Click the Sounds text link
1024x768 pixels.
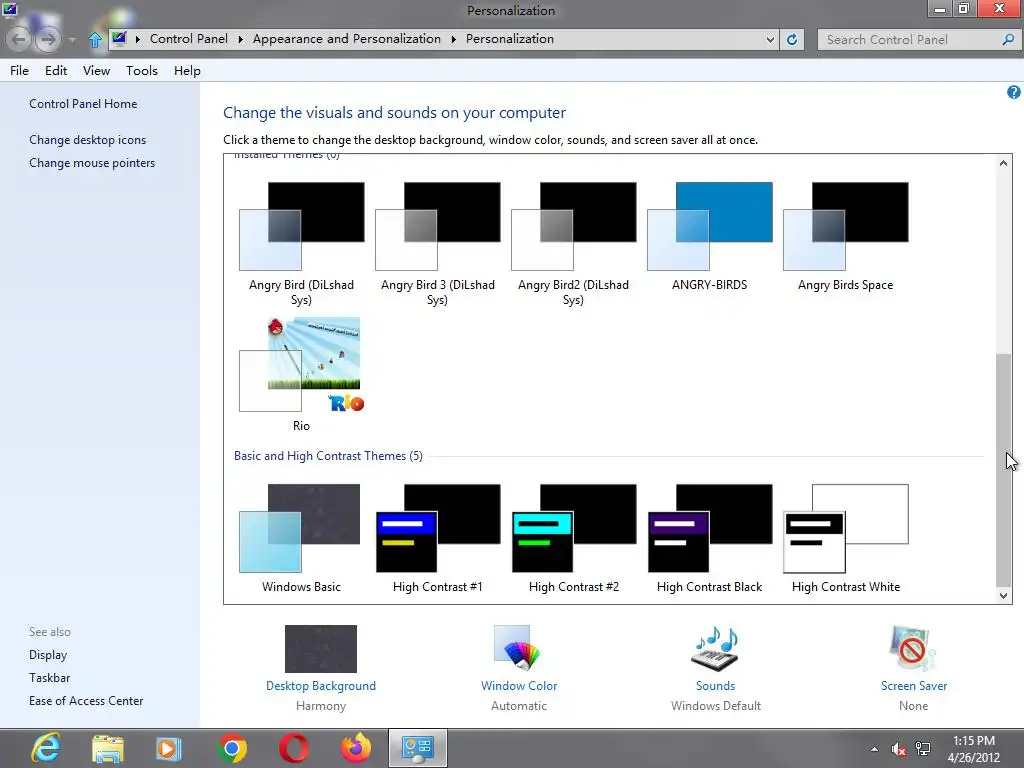(715, 686)
